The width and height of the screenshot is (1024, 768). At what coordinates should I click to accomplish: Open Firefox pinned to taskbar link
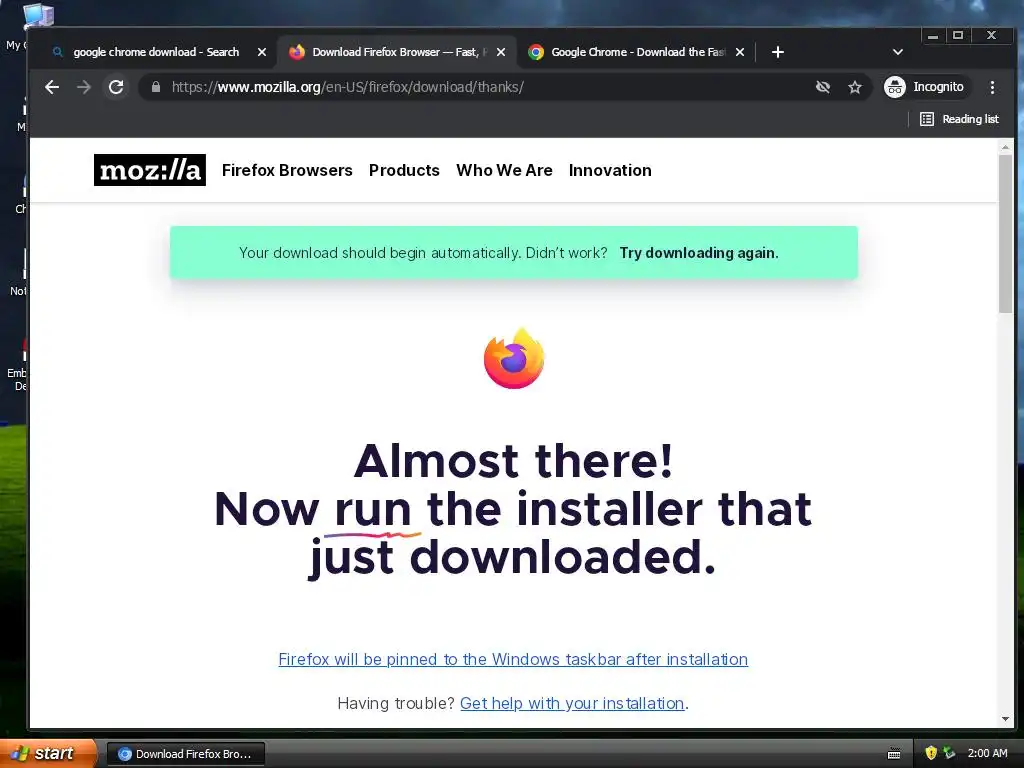(x=513, y=659)
